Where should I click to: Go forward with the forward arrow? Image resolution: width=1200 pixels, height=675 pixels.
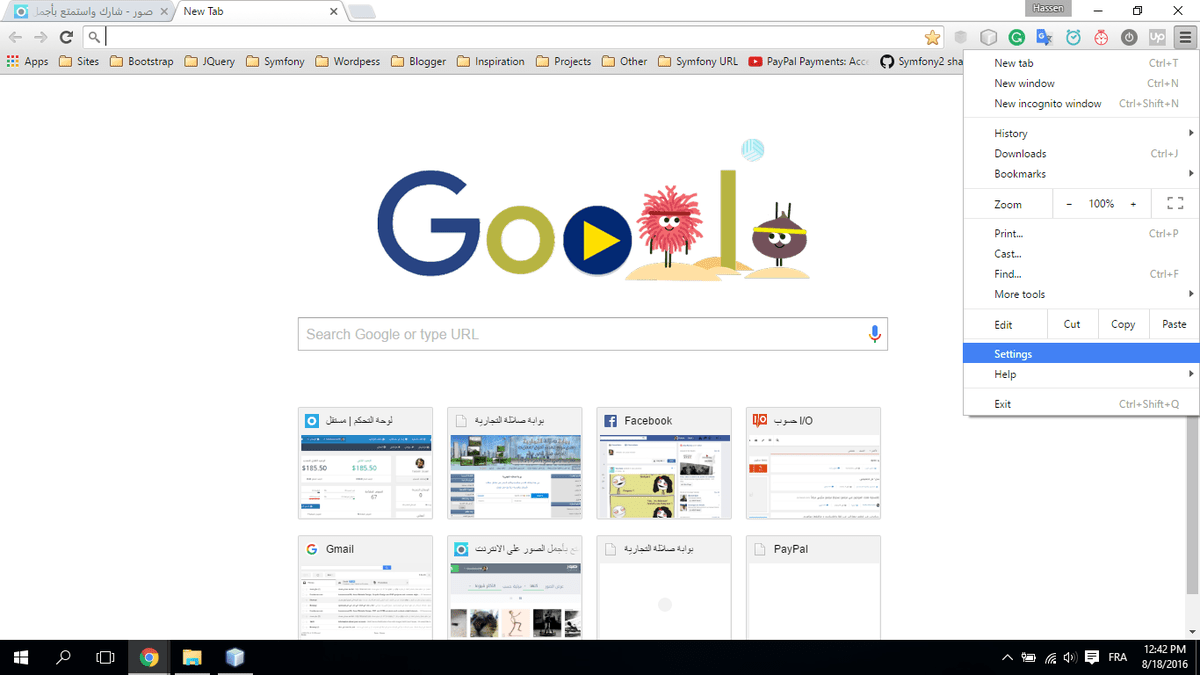point(40,37)
